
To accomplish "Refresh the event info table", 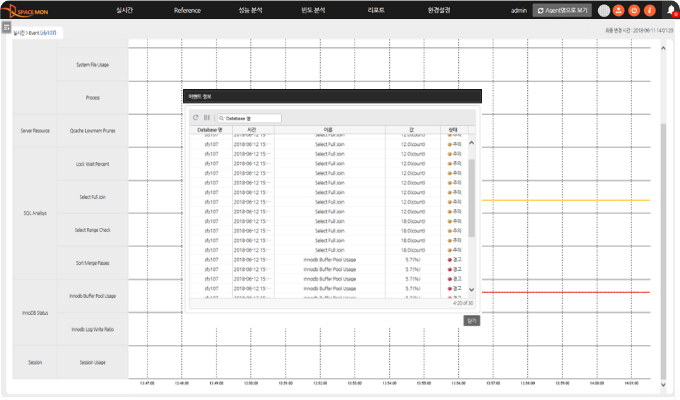I will (x=196, y=118).
